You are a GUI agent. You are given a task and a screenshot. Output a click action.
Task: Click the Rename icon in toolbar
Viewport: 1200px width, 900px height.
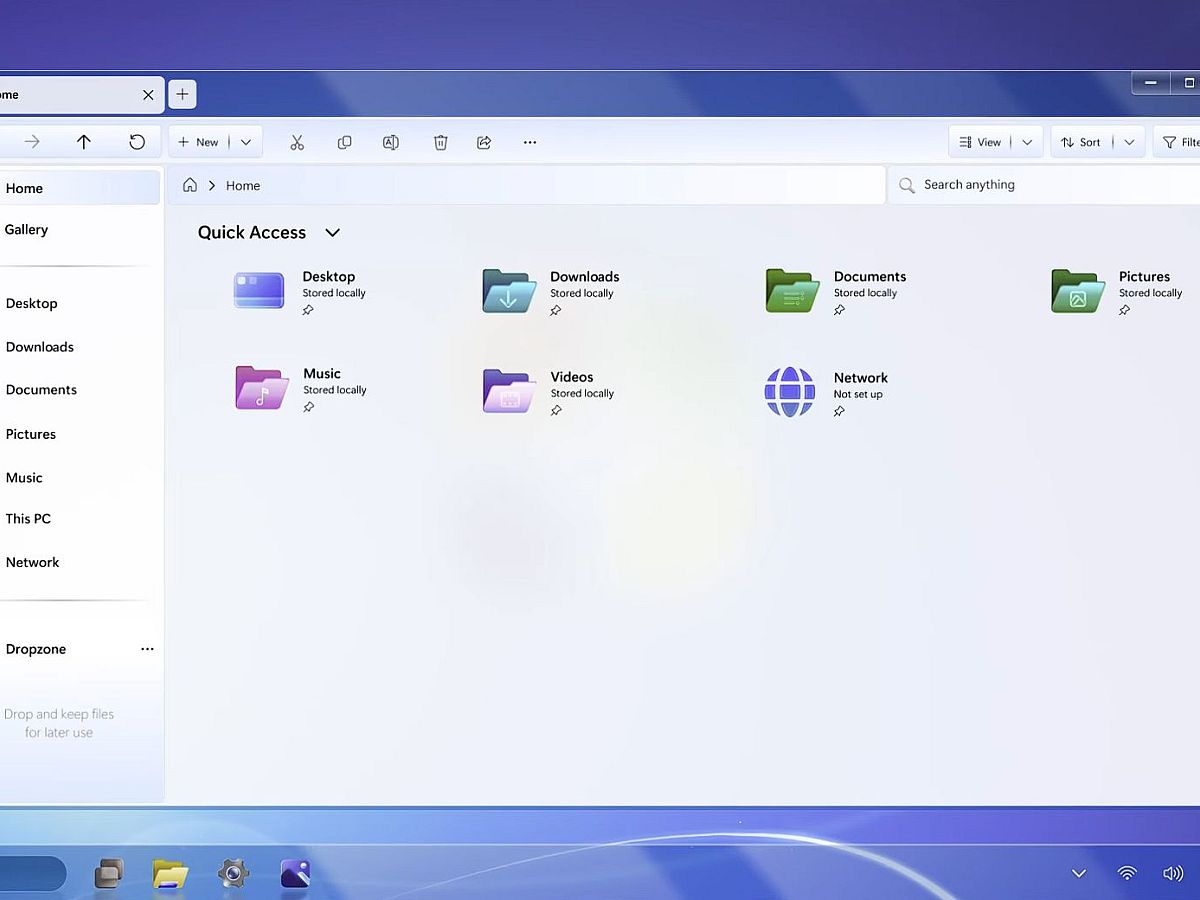[391, 143]
